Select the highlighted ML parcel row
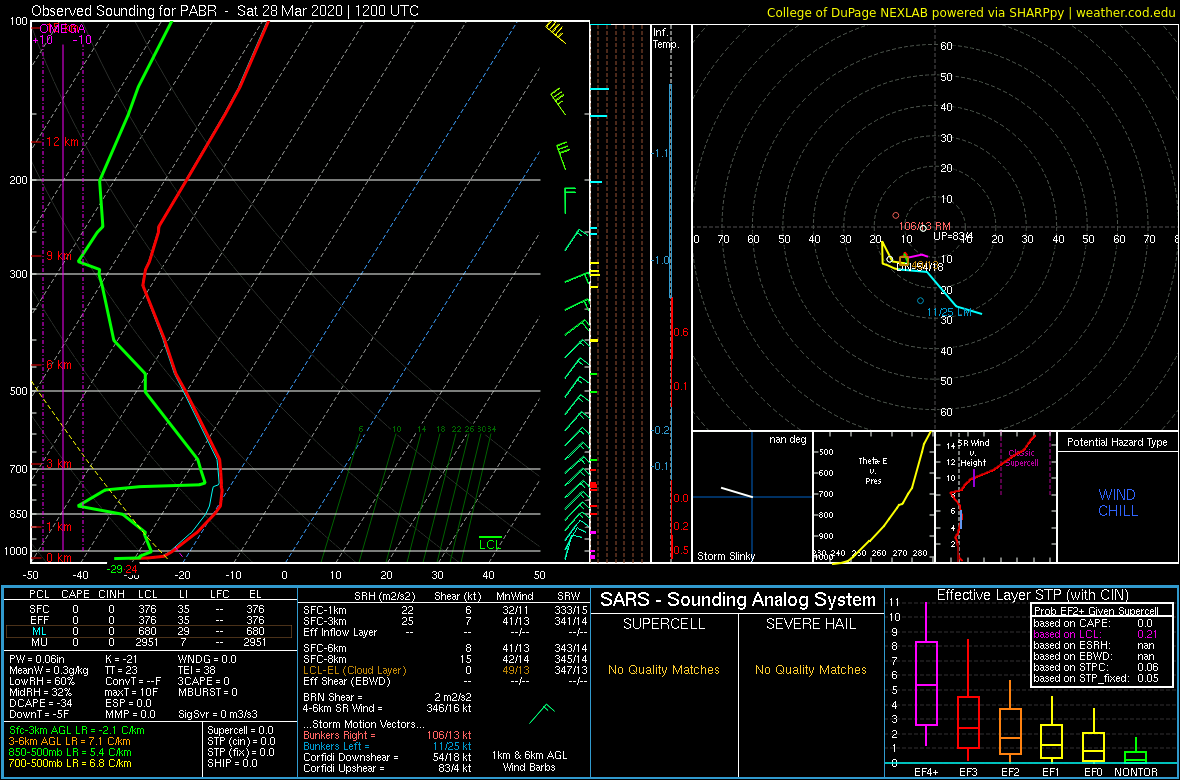This screenshot has height=780, width=1180. tap(149, 632)
